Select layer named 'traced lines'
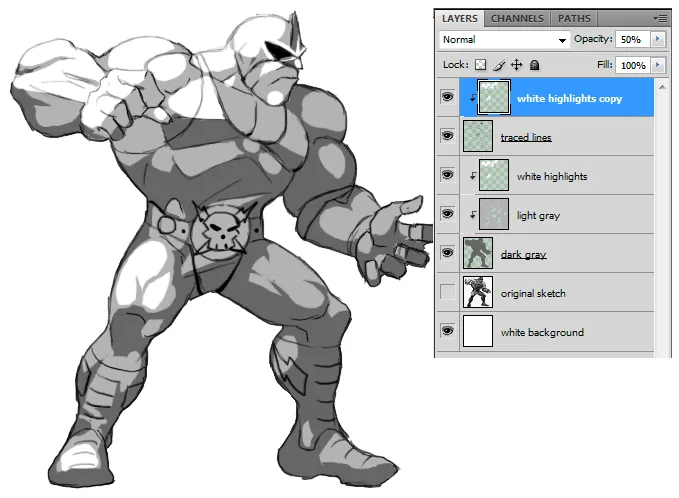The image size is (679, 498). [526, 137]
